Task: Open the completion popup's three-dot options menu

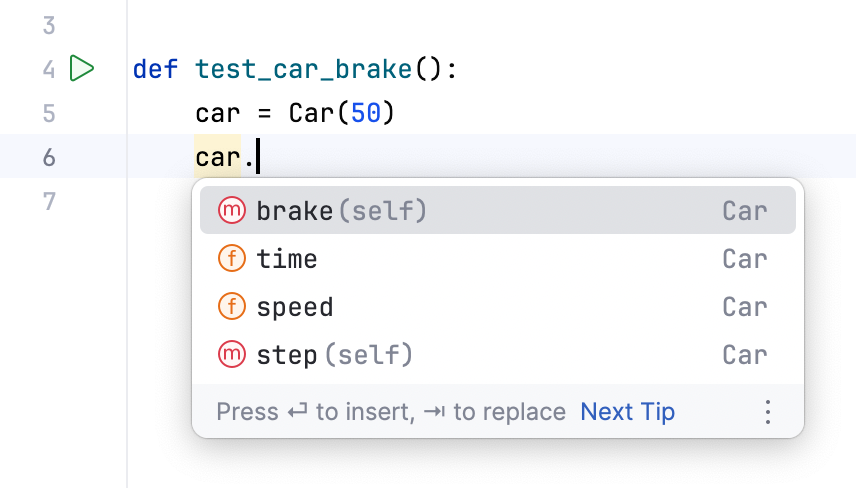Action: click(768, 412)
